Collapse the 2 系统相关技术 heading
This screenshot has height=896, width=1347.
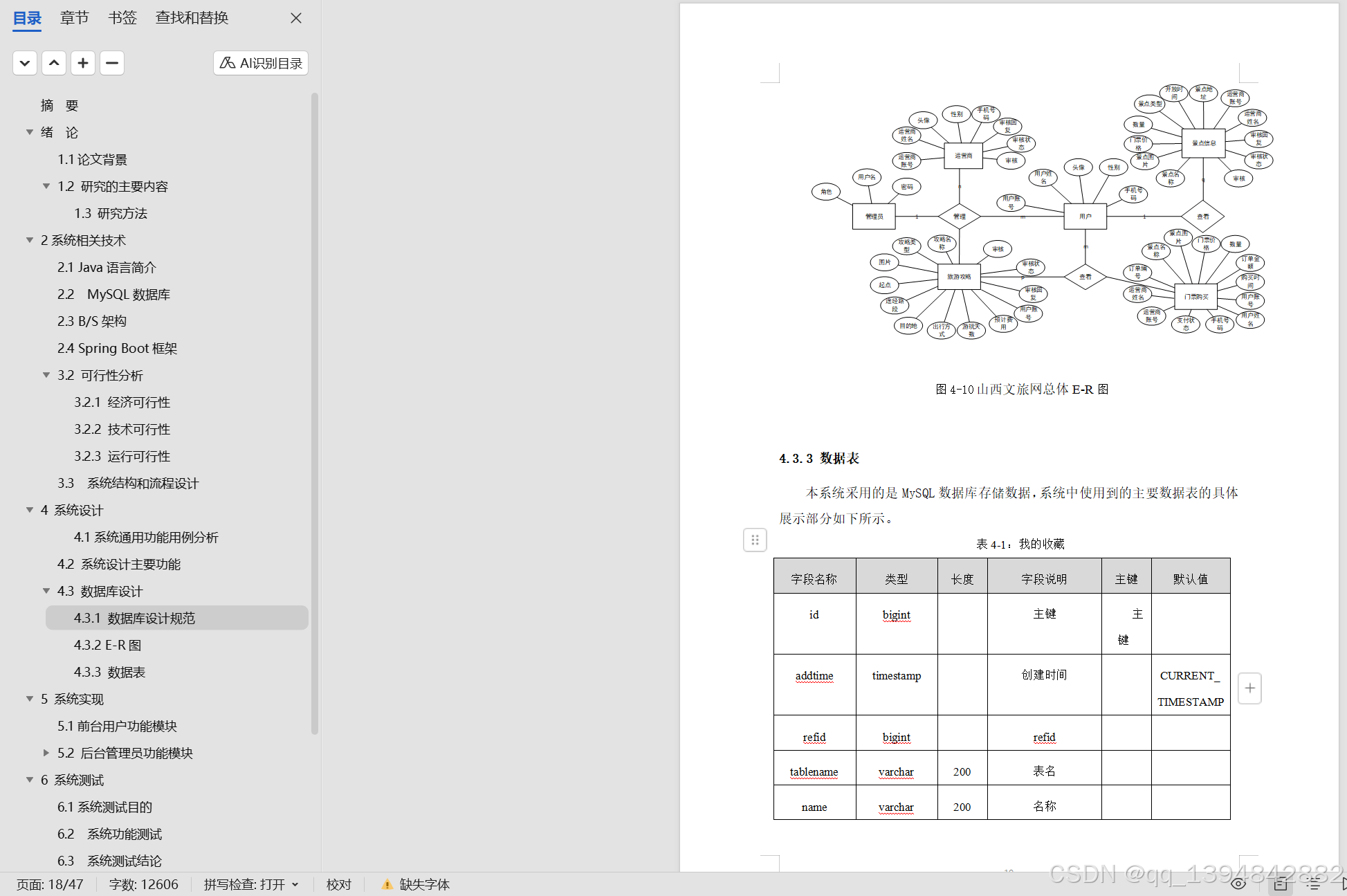(x=30, y=240)
